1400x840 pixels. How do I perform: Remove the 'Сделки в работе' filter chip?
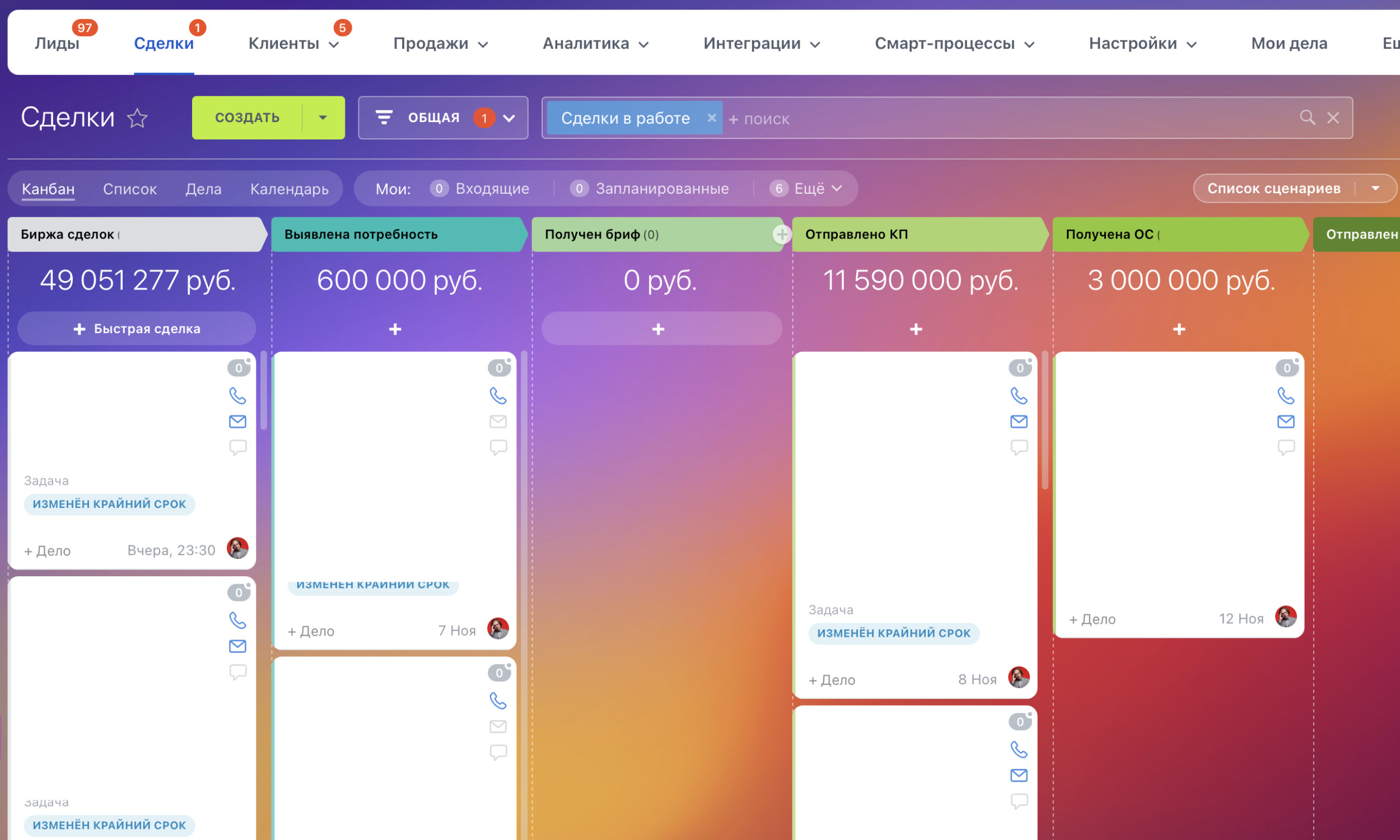point(711,118)
